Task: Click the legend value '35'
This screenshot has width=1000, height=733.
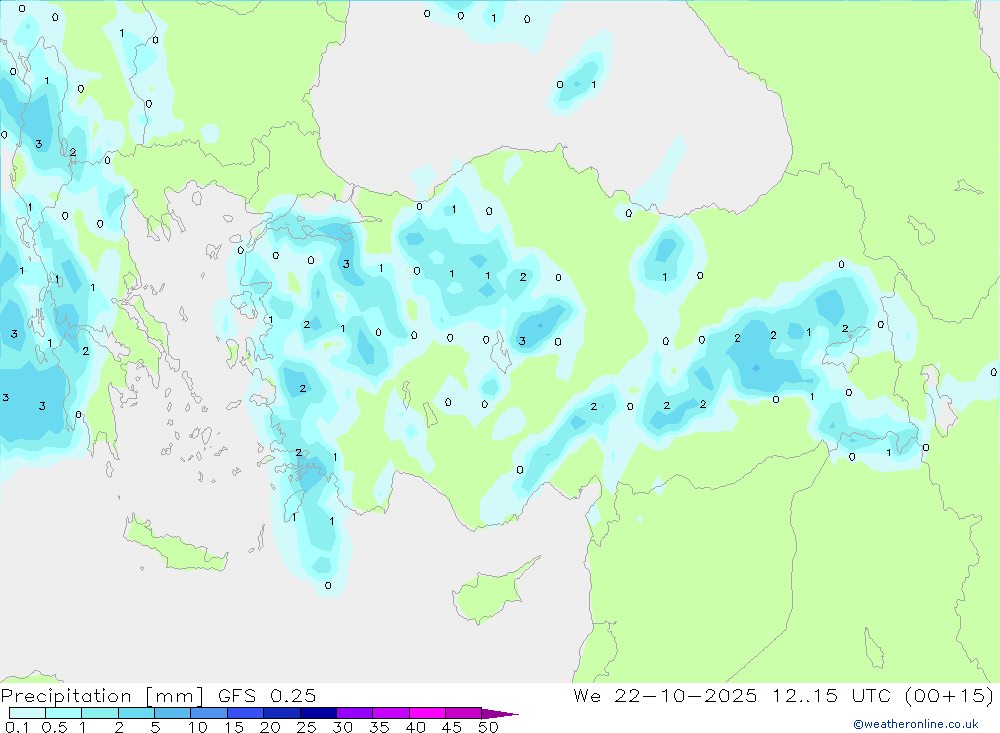Action: (379, 727)
